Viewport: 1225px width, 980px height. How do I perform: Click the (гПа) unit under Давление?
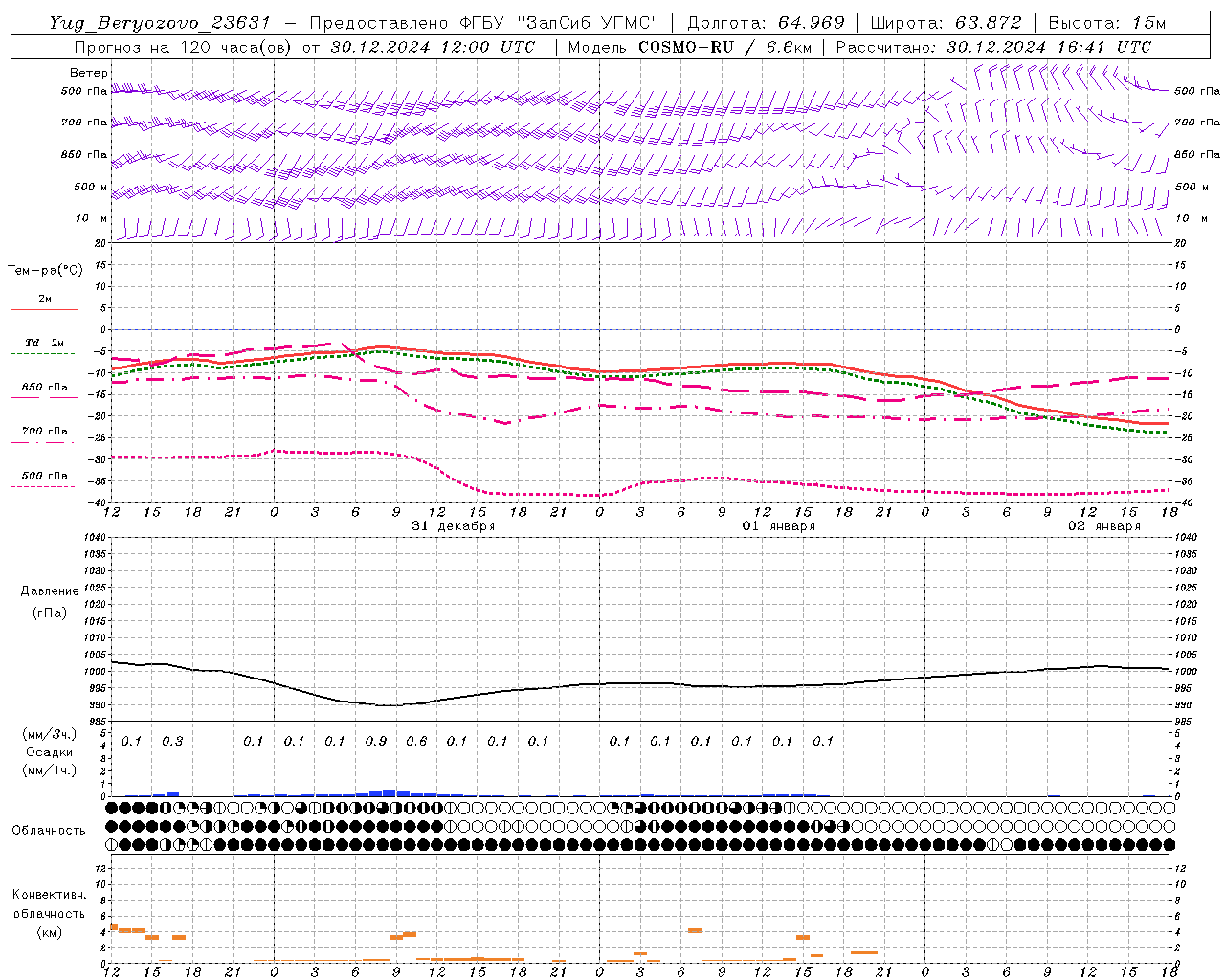click(49, 612)
